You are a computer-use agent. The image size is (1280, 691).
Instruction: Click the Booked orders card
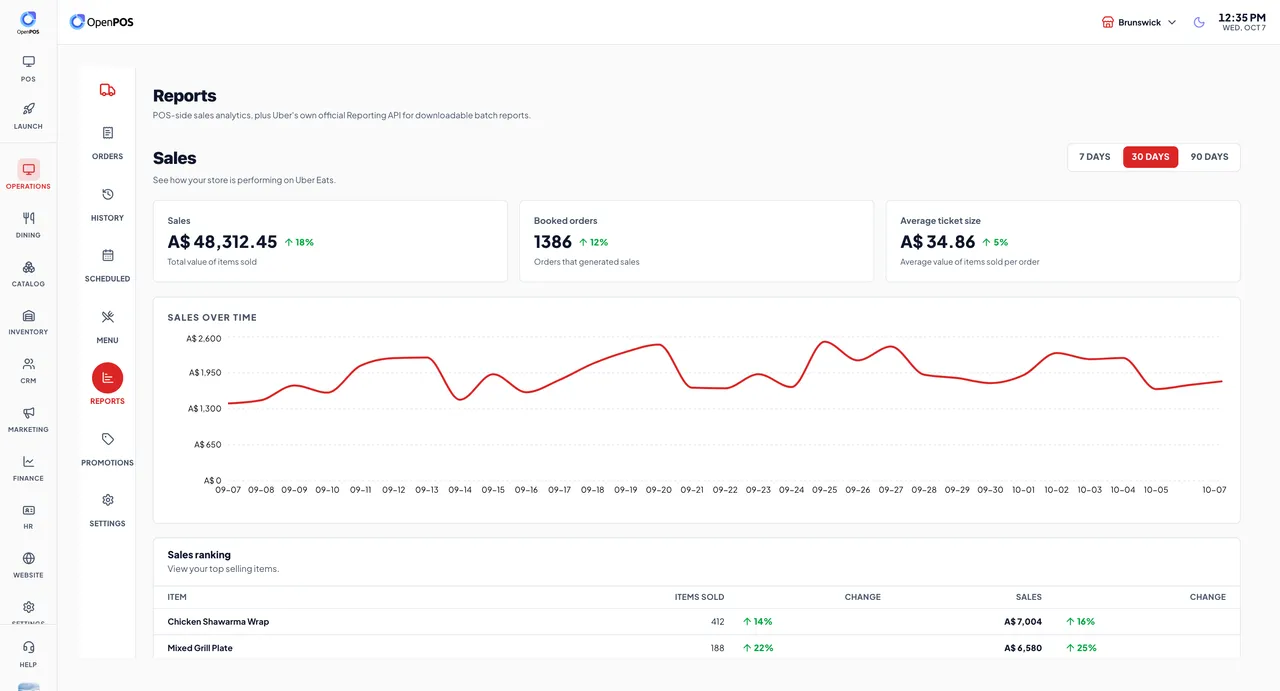click(696, 241)
